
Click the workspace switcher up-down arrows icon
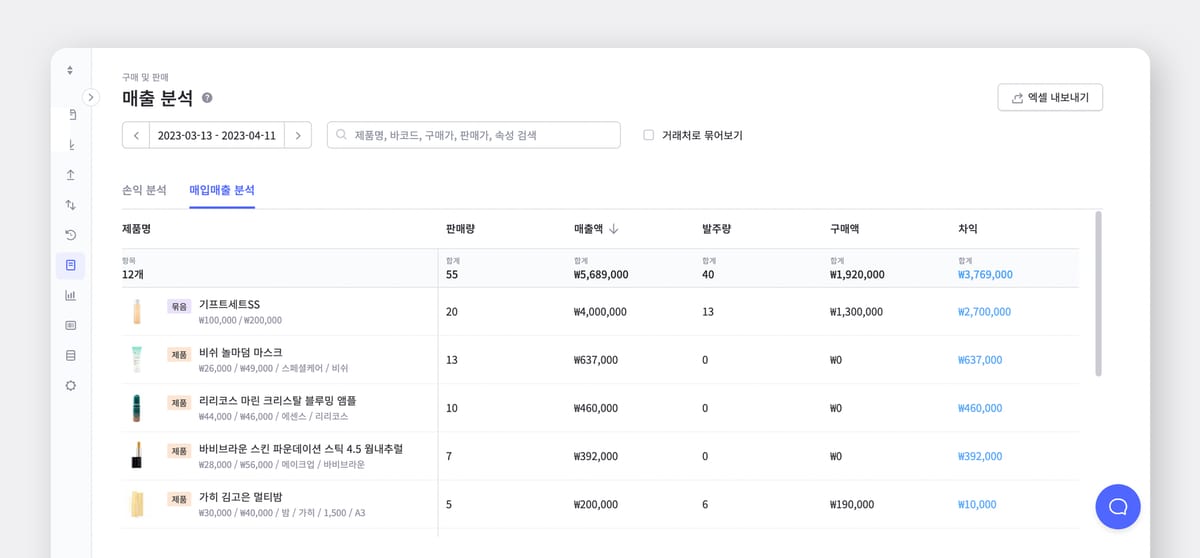pyautogui.click(x=70, y=70)
